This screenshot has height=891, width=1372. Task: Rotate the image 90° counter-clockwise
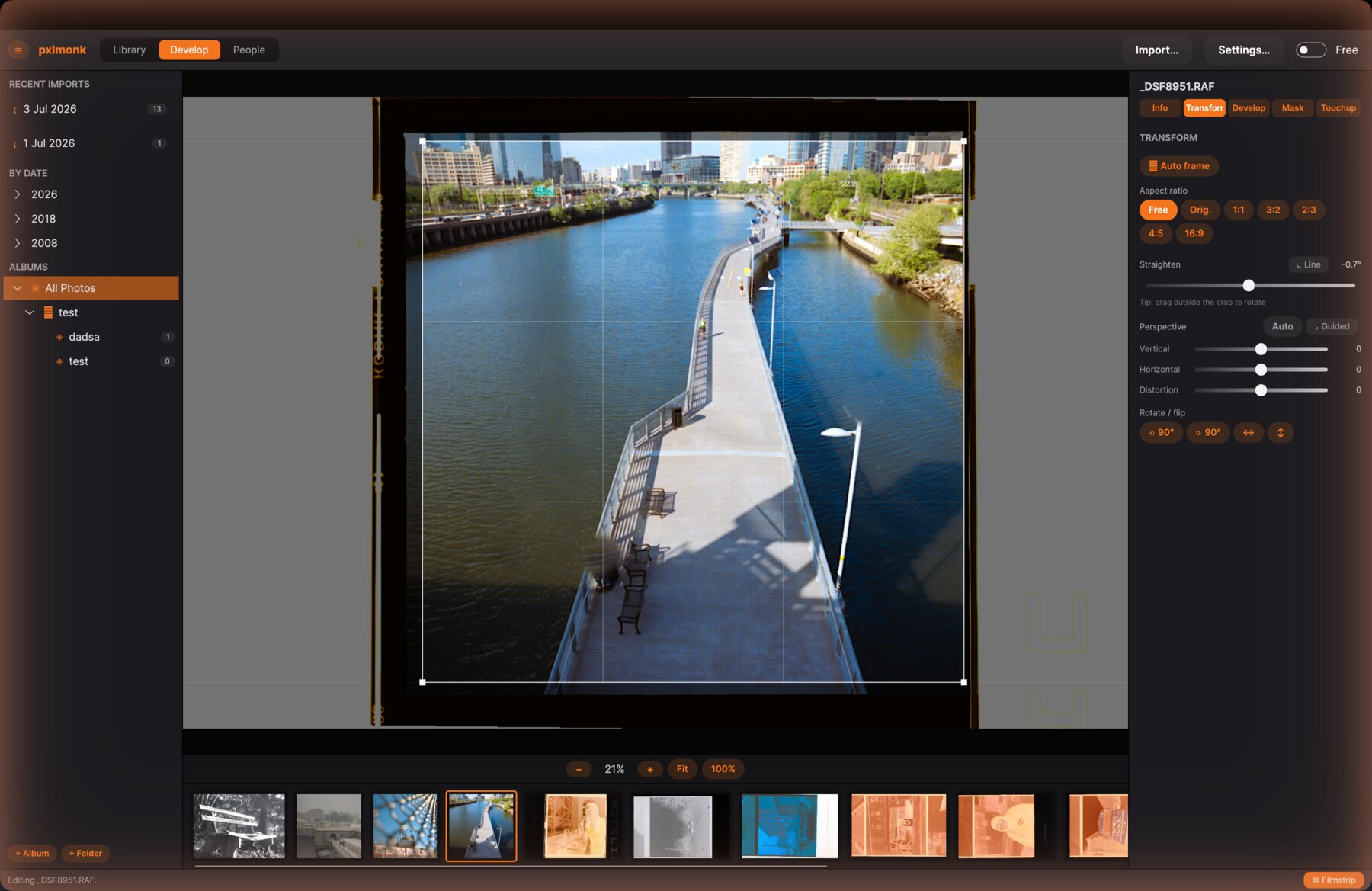[x=1161, y=433]
